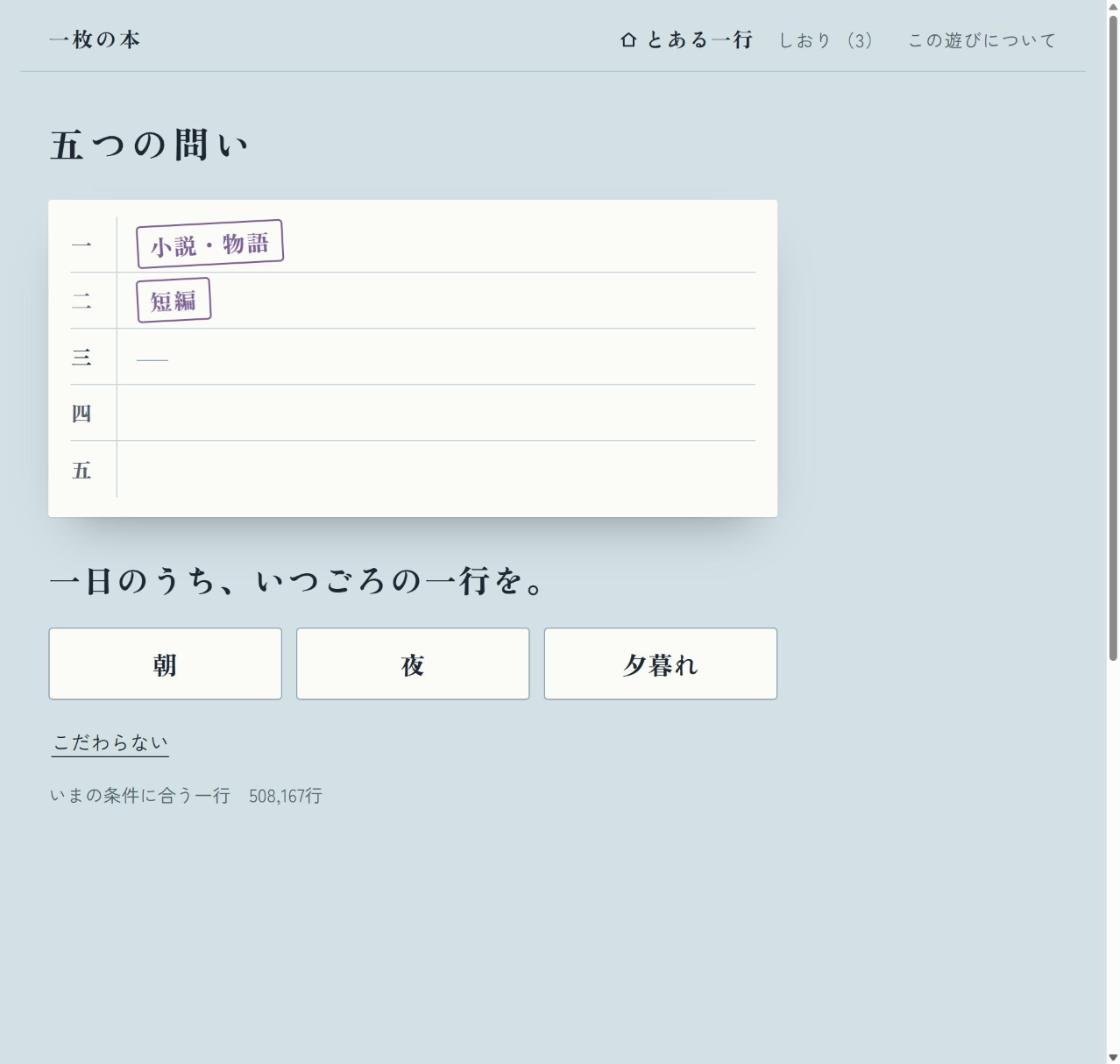Choose the 夕暮れ answer button

point(661,664)
